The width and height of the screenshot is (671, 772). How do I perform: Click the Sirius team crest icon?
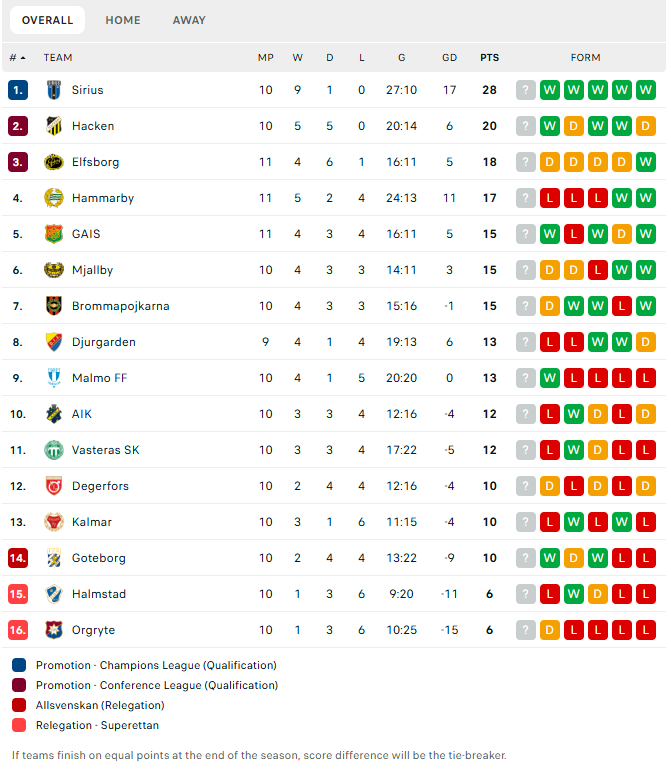(x=54, y=90)
